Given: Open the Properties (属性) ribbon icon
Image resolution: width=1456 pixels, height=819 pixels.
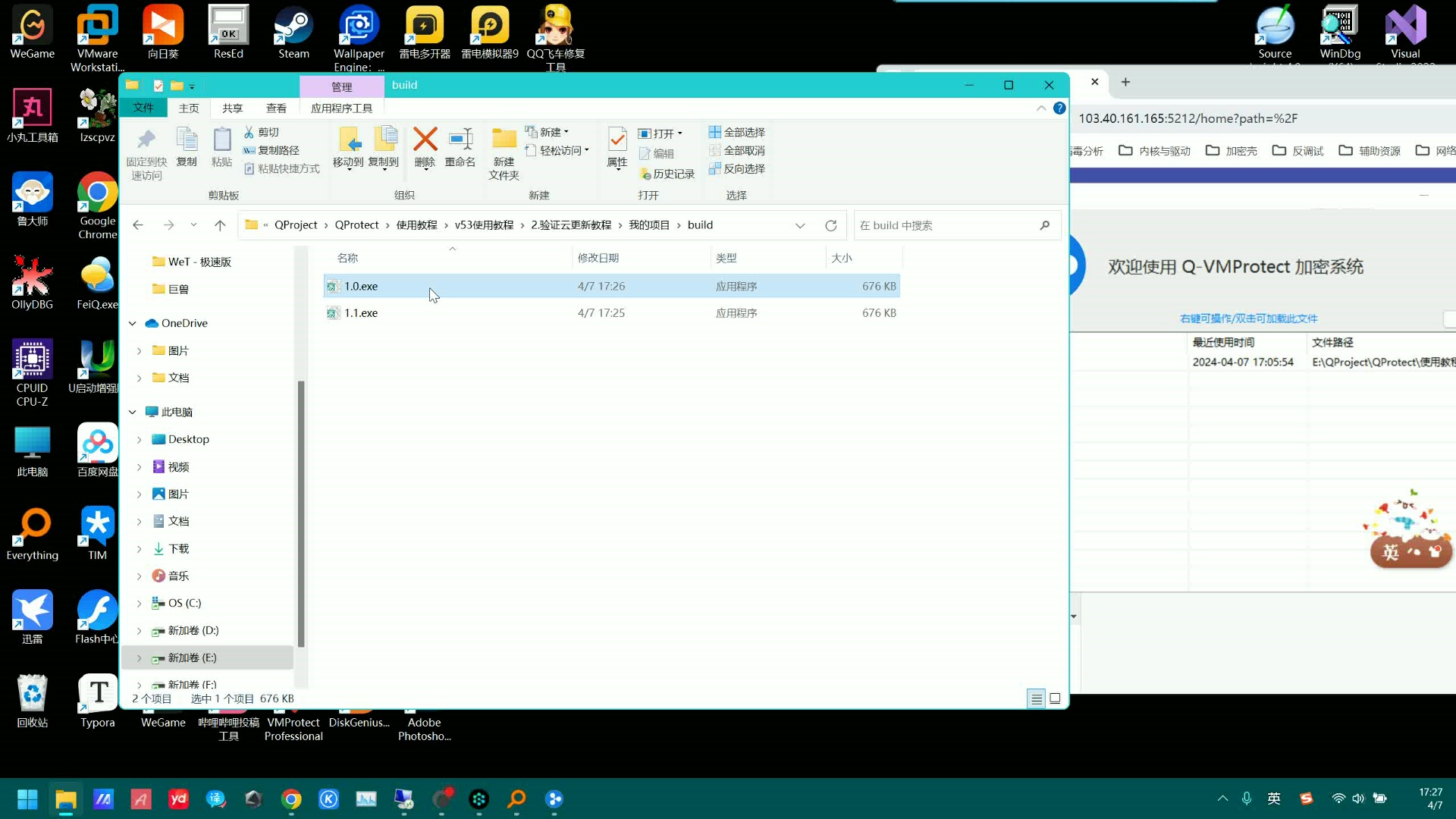Looking at the screenshot, I should [x=617, y=147].
